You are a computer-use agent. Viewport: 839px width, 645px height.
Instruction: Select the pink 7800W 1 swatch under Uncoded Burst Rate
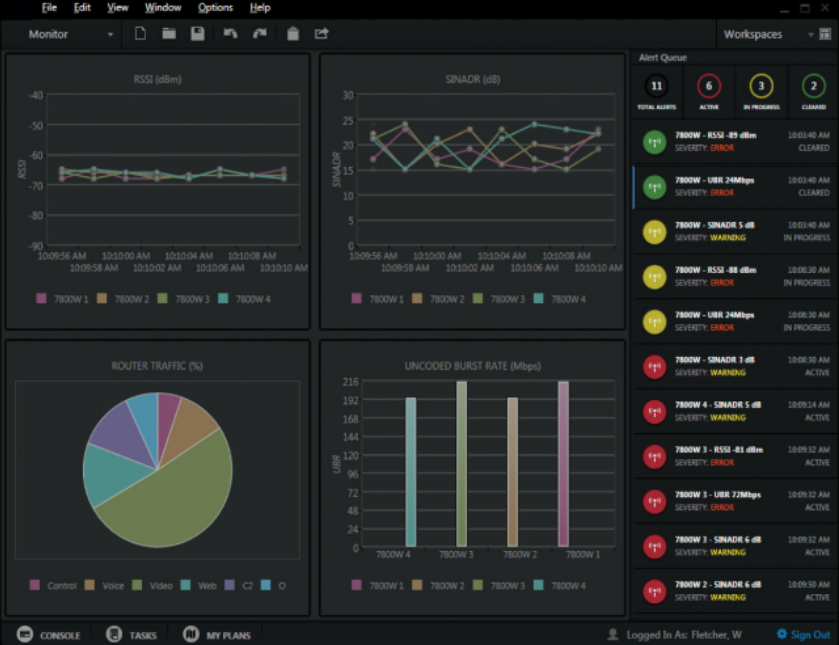tap(354, 584)
